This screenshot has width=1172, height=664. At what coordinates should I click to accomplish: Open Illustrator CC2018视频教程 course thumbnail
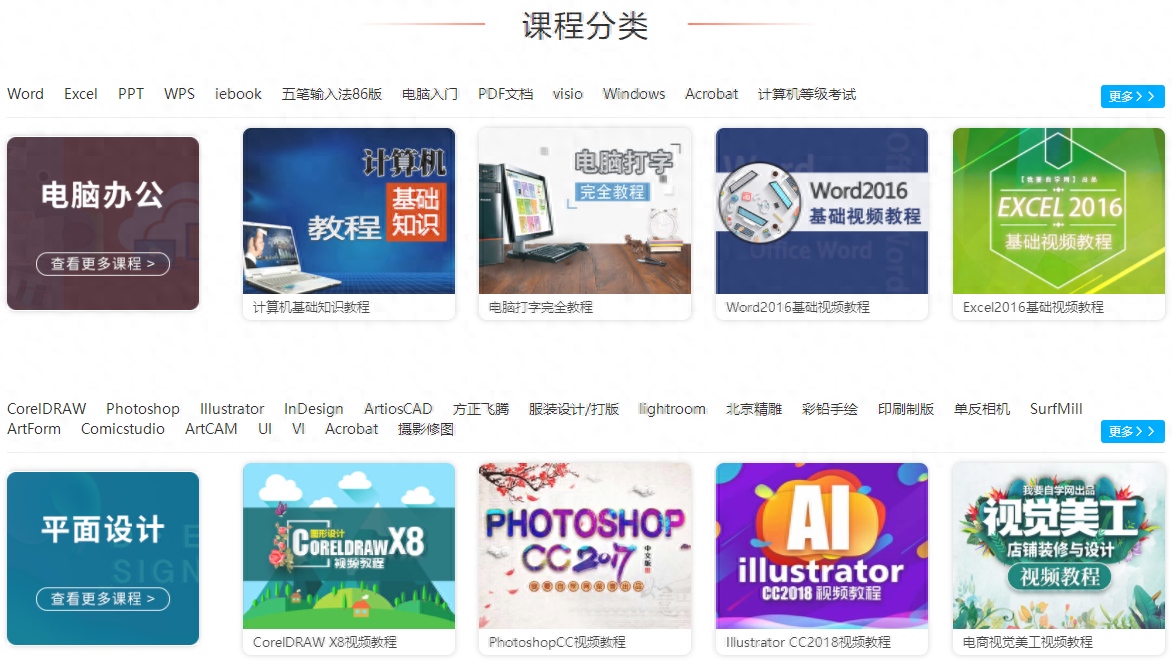[x=822, y=546]
